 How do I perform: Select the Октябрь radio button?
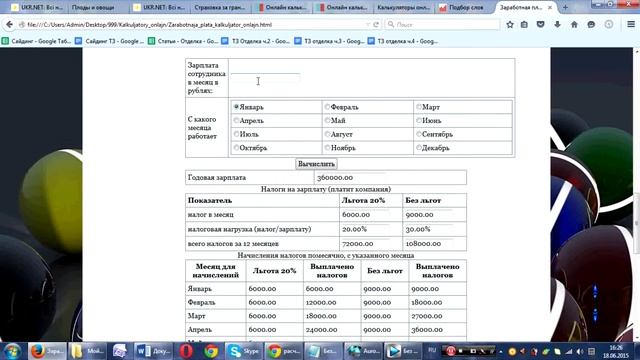pyautogui.click(x=236, y=147)
